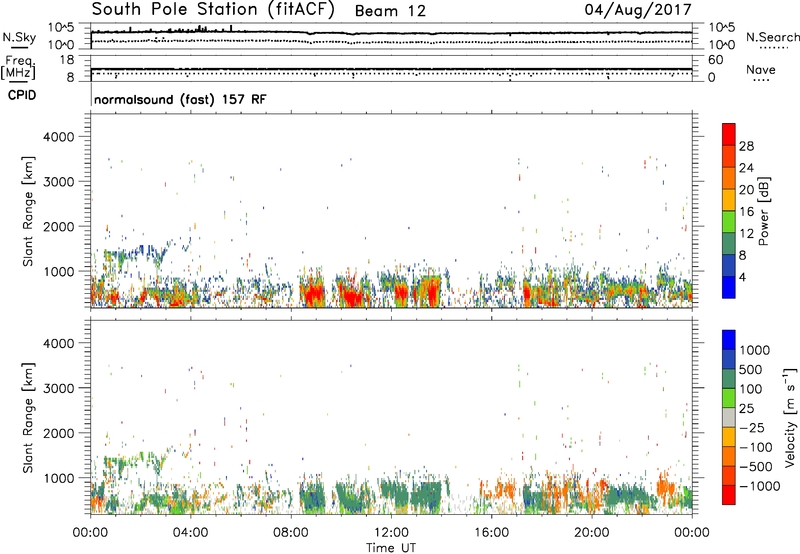Click the 'CPID' label

(x=22, y=95)
